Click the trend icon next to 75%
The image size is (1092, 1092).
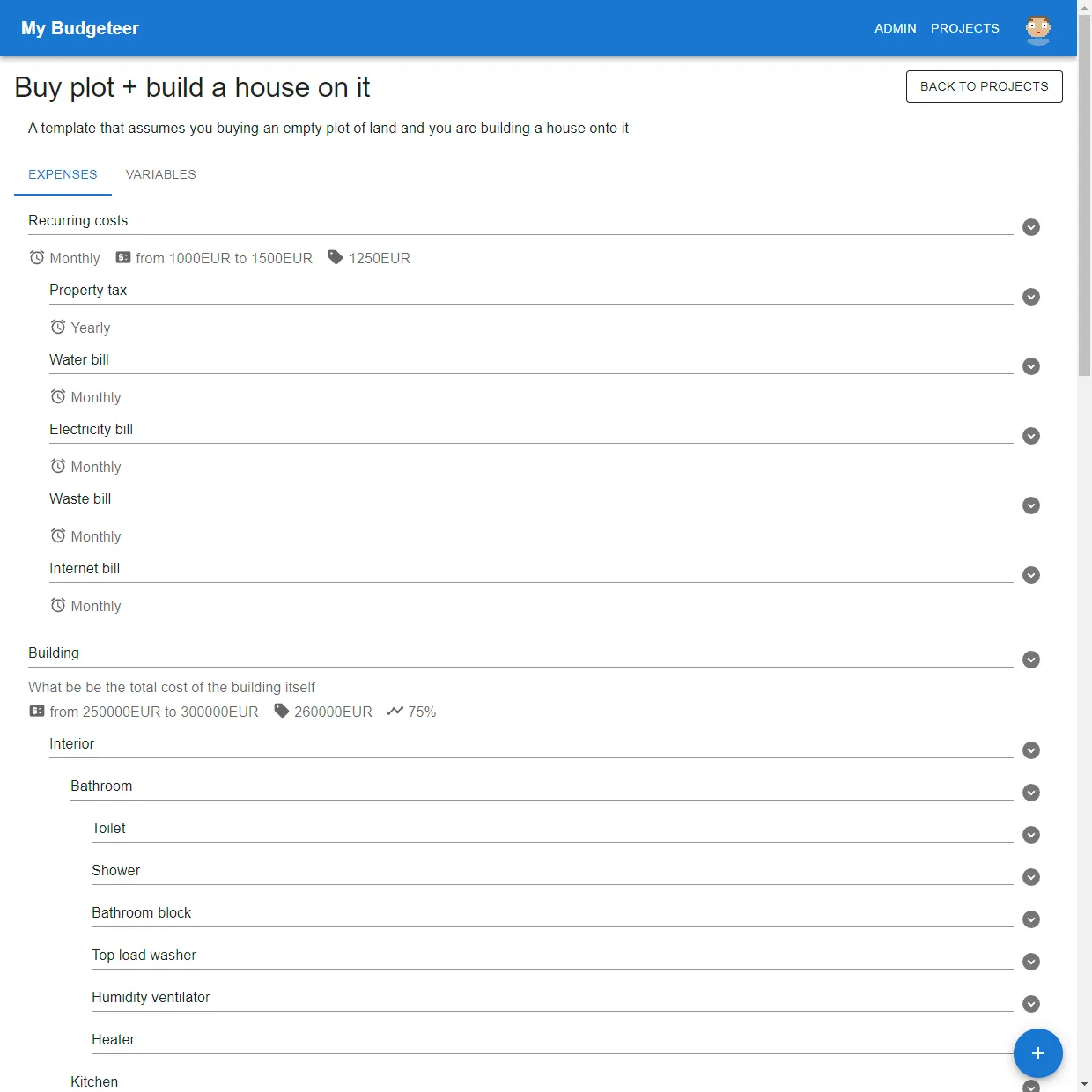pos(394,711)
